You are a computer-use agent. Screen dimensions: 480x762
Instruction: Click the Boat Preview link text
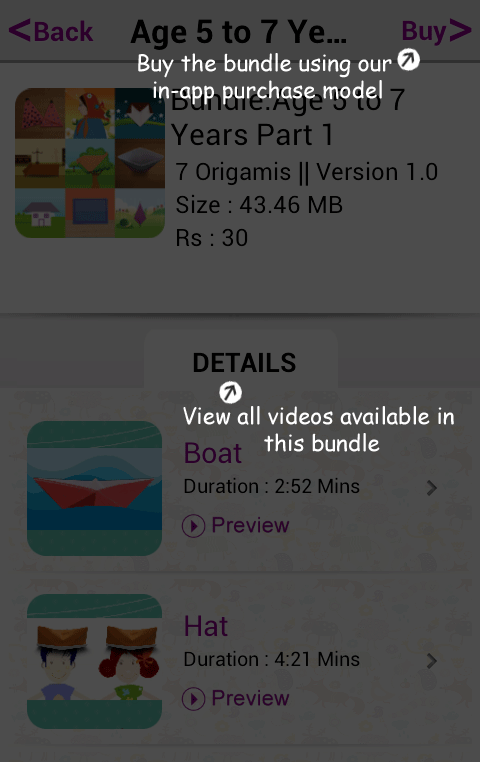click(x=250, y=525)
